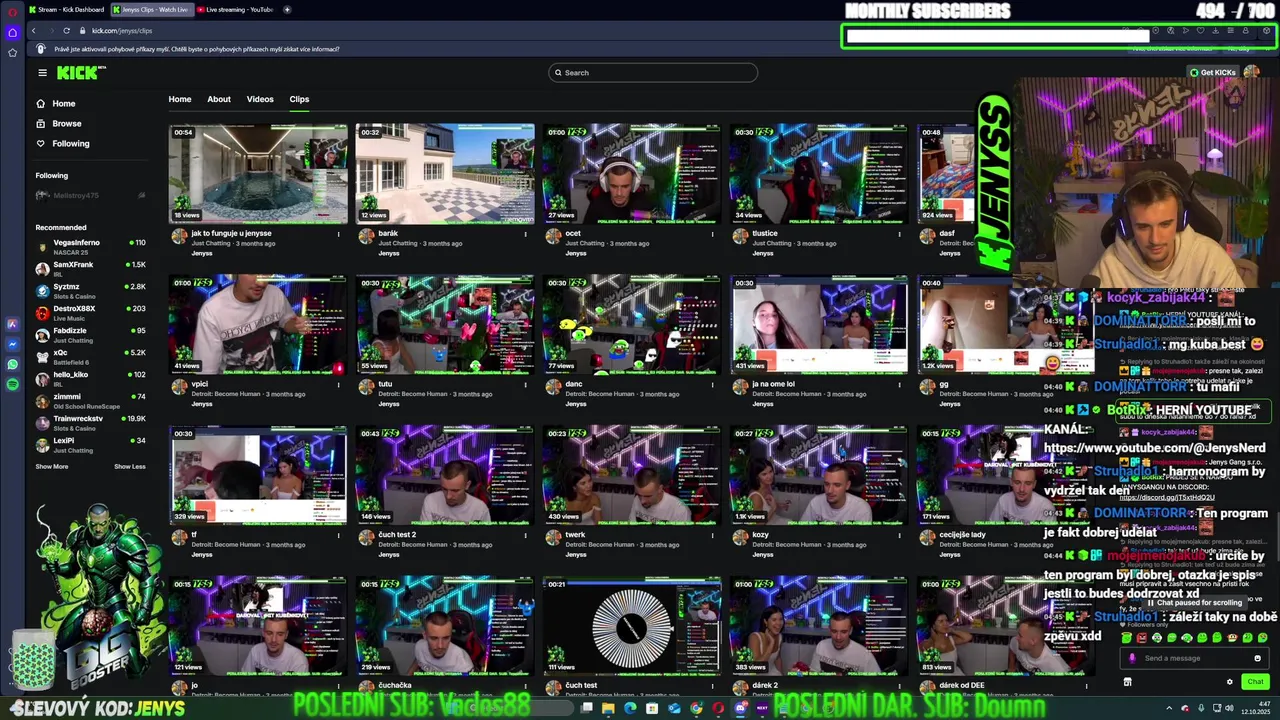The height and width of the screenshot is (720, 1280).
Task: Open Following in the sidebar
Action: 62,143
